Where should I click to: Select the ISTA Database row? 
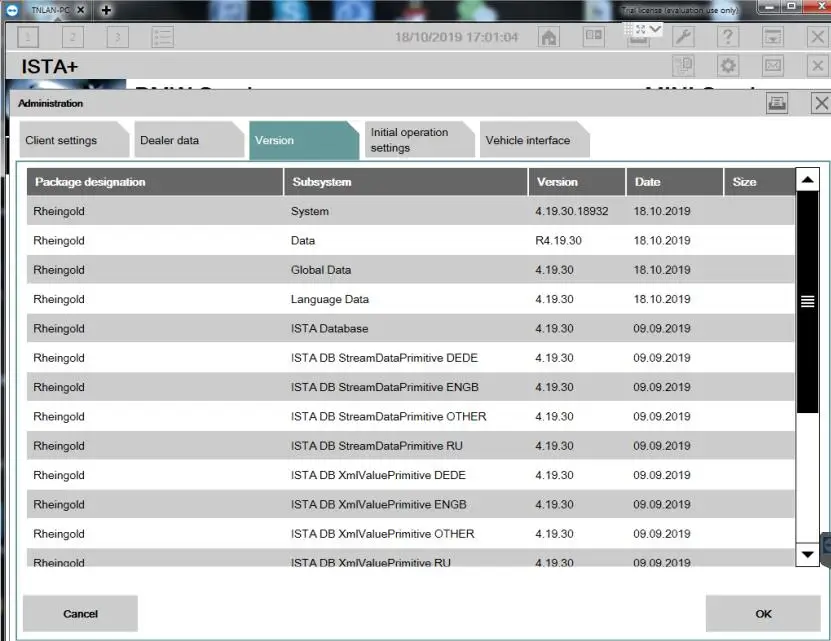click(x=410, y=328)
